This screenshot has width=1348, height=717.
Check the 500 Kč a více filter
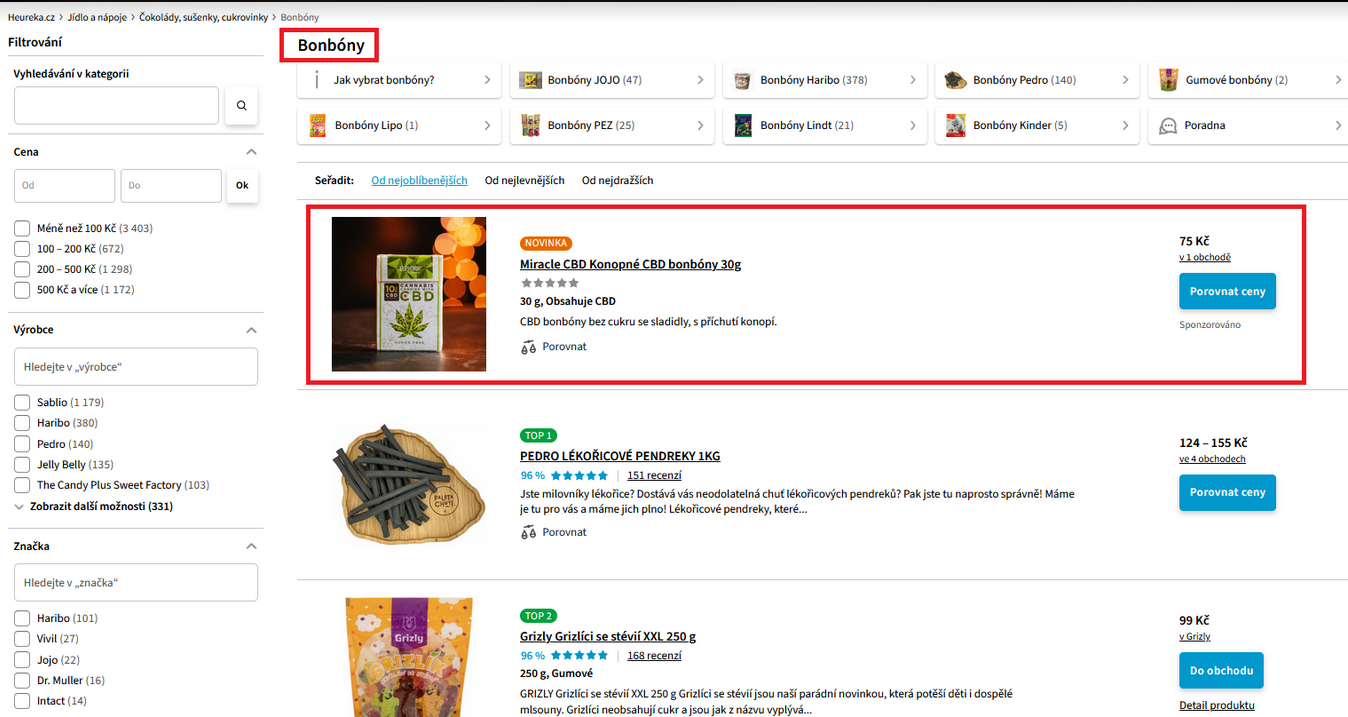[x=22, y=290]
